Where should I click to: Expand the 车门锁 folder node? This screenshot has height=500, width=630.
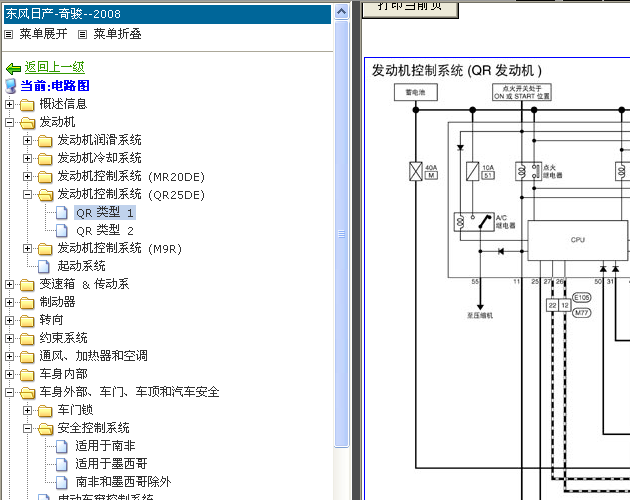[x=27, y=410]
